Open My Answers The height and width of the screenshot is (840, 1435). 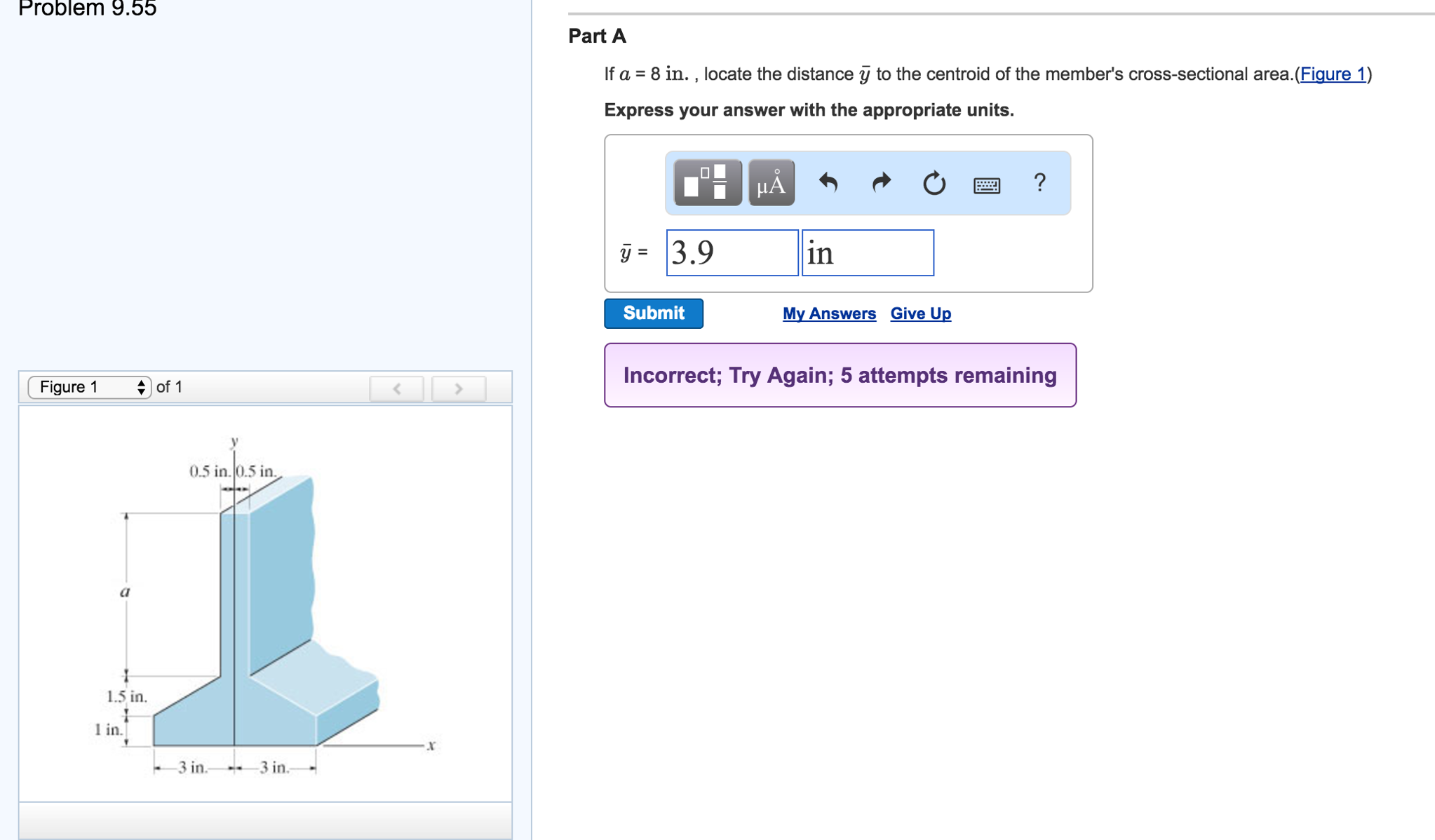[x=828, y=313]
